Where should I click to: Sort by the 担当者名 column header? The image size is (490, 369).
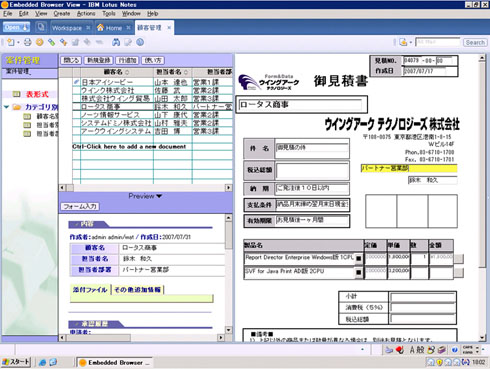point(172,72)
